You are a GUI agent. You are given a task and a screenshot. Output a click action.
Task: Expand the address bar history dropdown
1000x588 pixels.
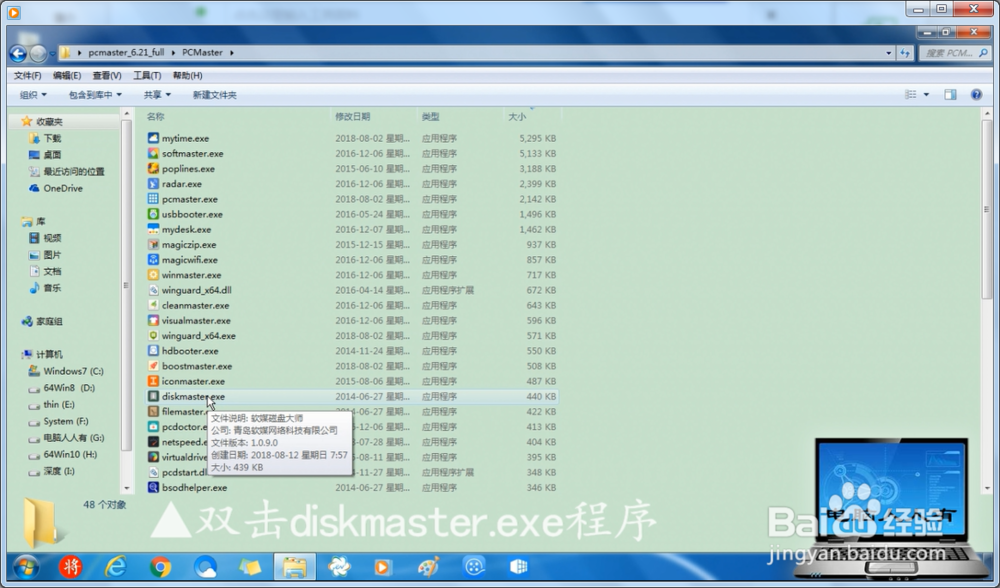coord(888,53)
